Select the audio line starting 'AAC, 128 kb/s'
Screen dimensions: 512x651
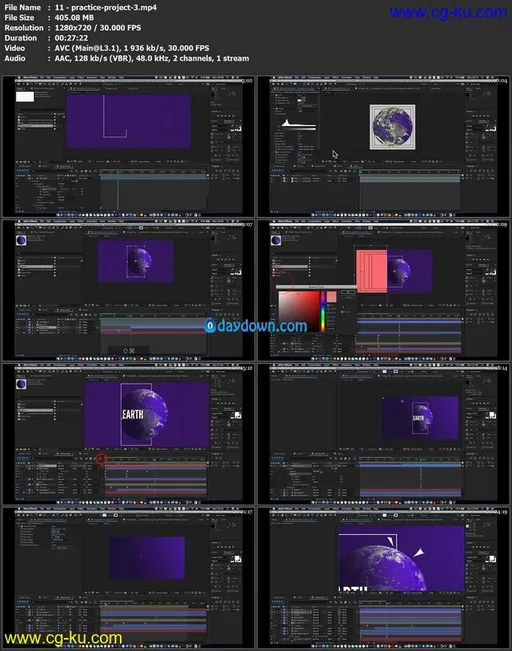pos(152,58)
